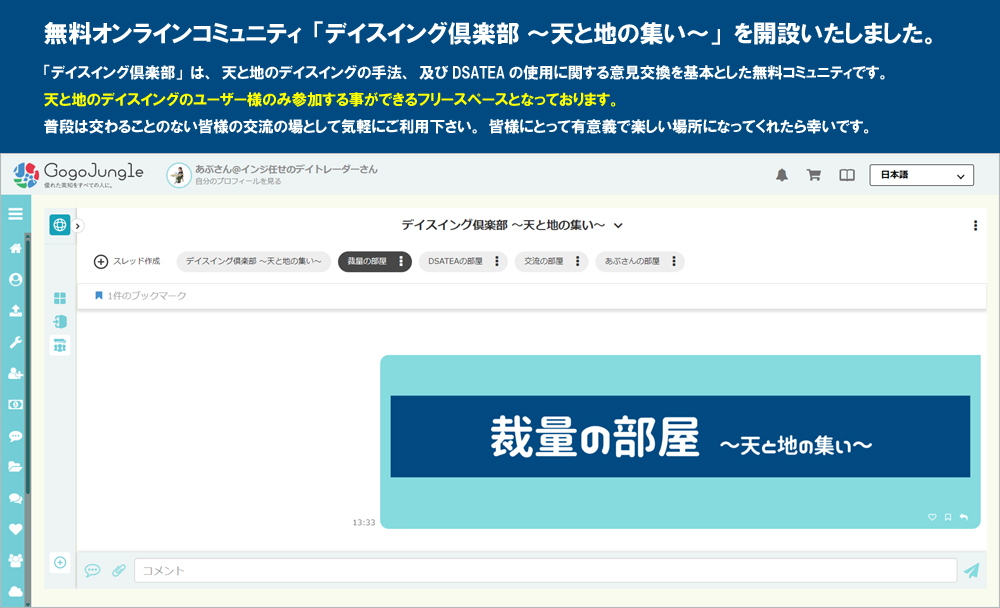Click the sidebar vertical scrollbar
Screen dimensions: 1000x608
coord(27,364)
